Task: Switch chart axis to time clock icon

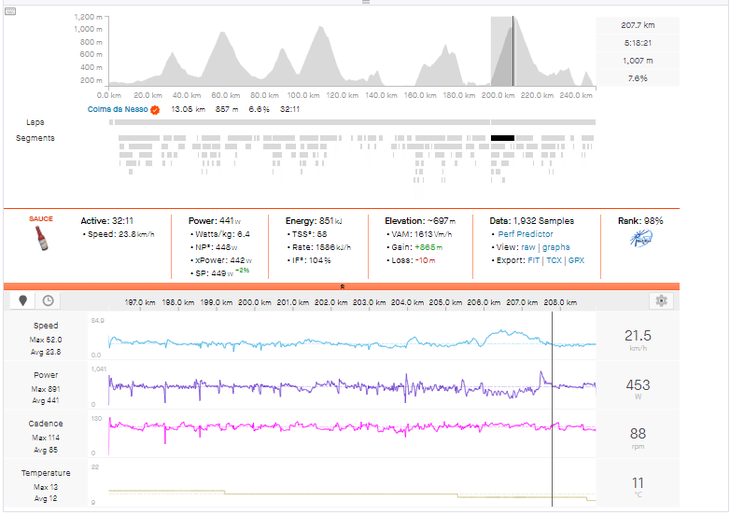Action: tap(47, 300)
